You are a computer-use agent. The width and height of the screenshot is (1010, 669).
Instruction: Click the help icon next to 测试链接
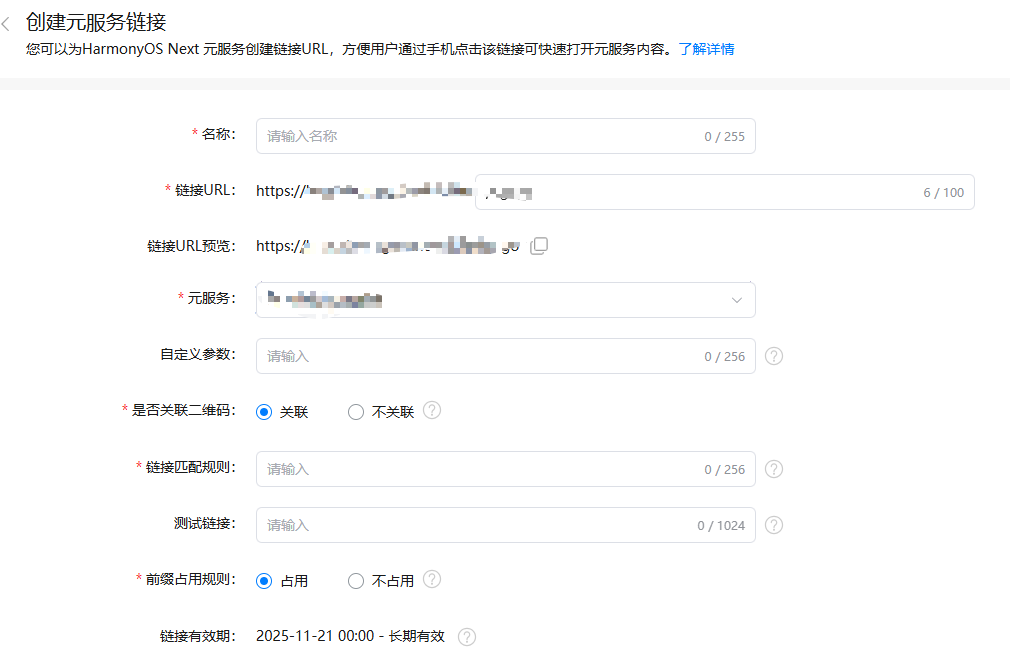coord(773,524)
